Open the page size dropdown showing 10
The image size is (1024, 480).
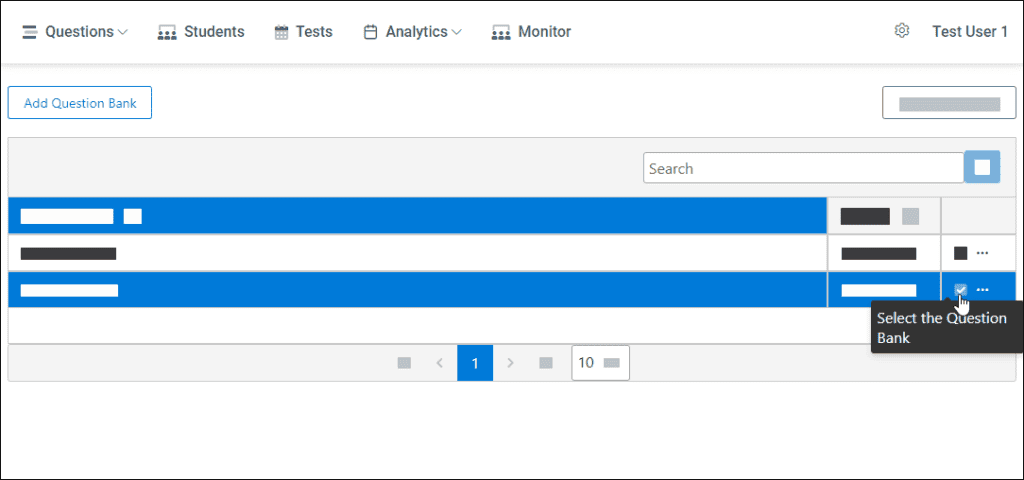[600, 363]
